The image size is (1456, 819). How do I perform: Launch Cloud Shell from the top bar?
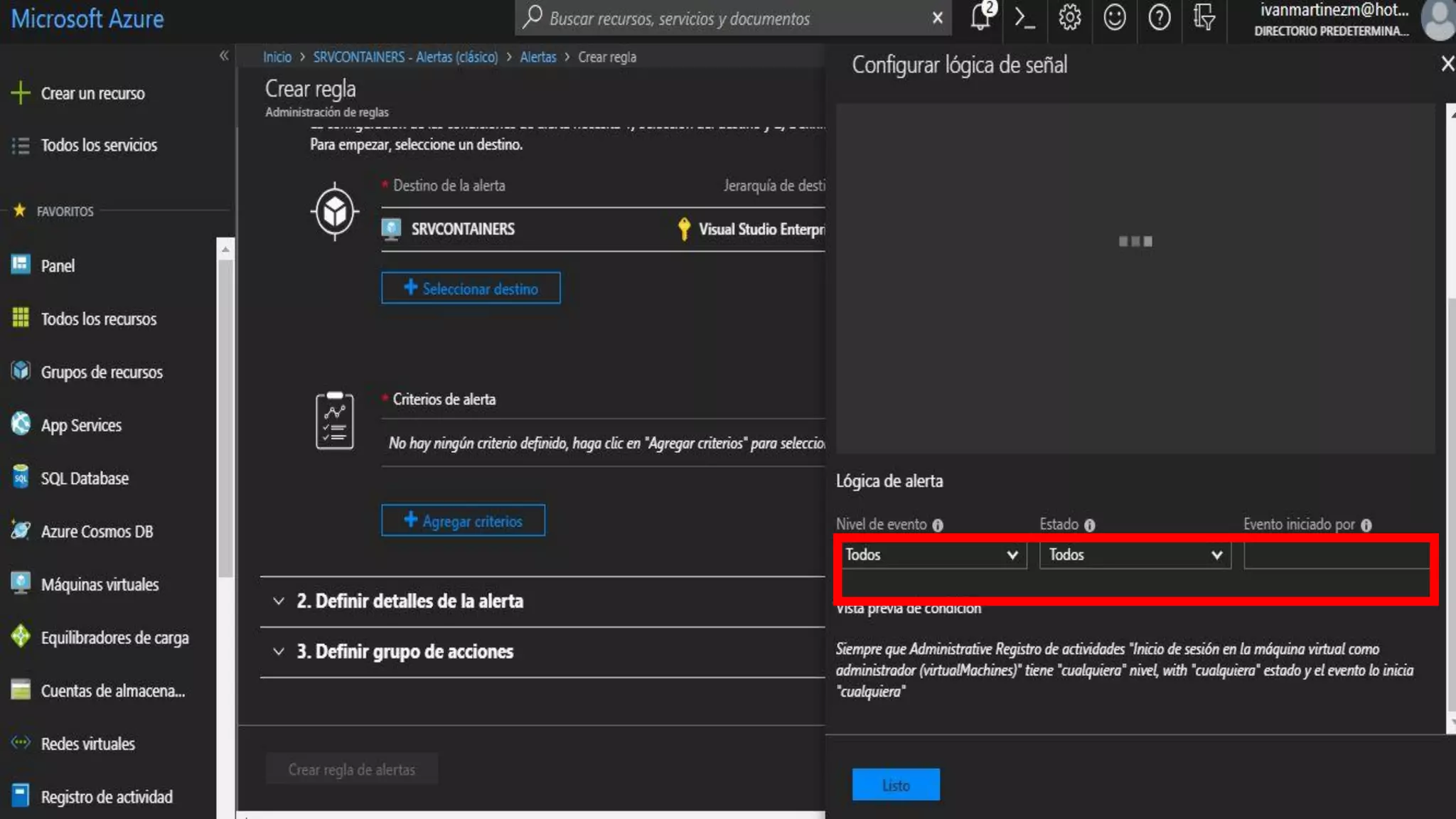coord(1024,17)
